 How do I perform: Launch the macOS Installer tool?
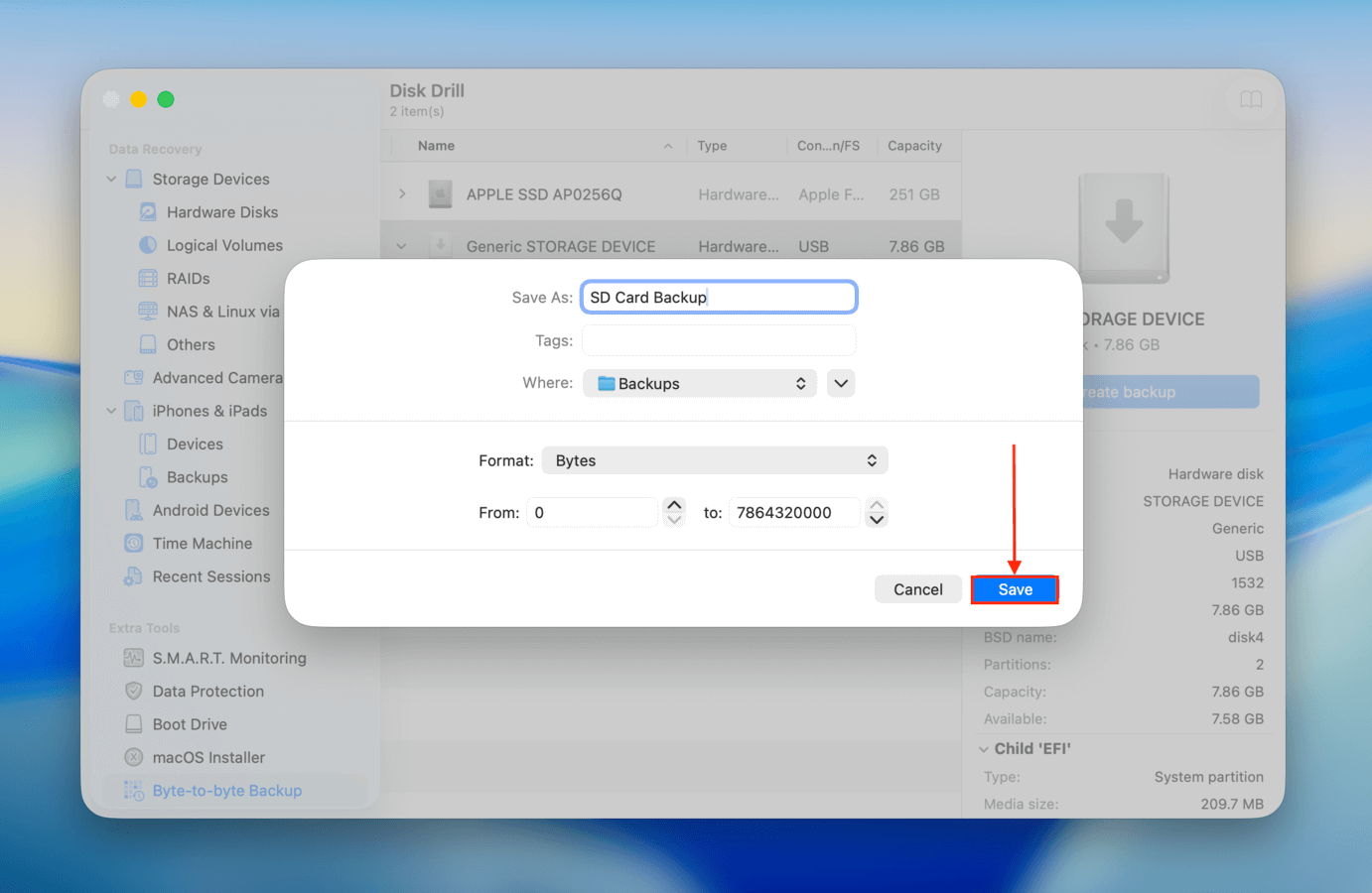[x=208, y=756]
